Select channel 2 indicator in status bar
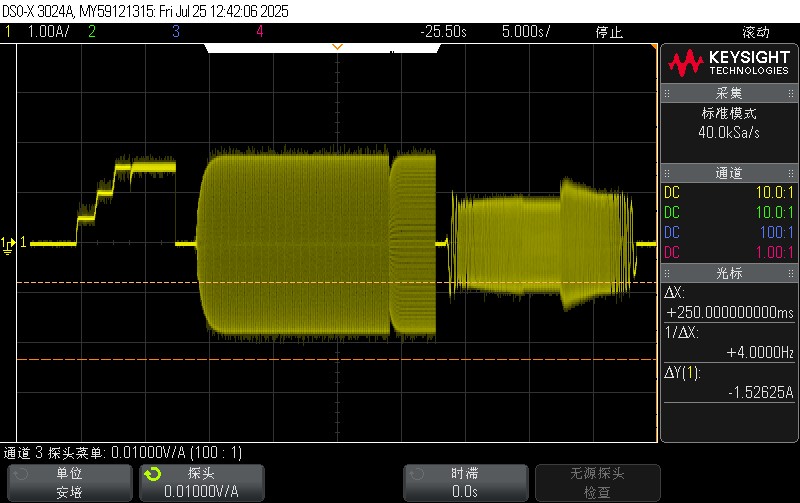This screenshot has width=800, height=503. 91,31
